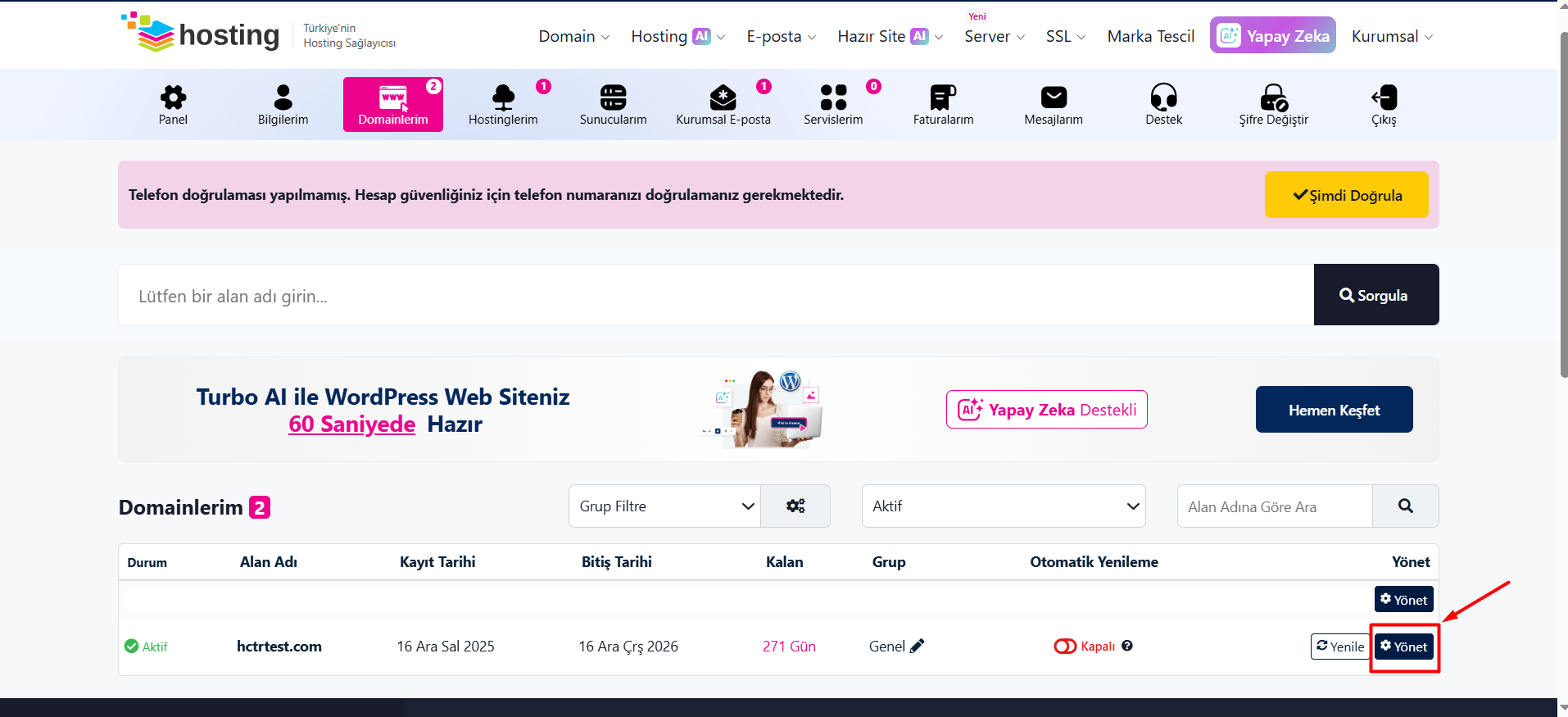
Task: Follow the 60 Saniyede link
Action: (x=352, y=424)
